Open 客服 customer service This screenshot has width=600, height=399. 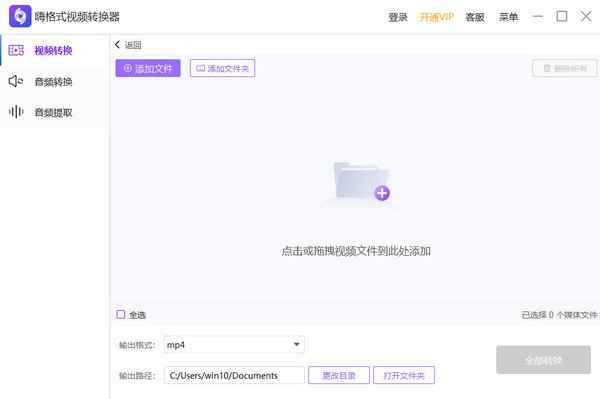pyautogui.click(x=475, y=17)
